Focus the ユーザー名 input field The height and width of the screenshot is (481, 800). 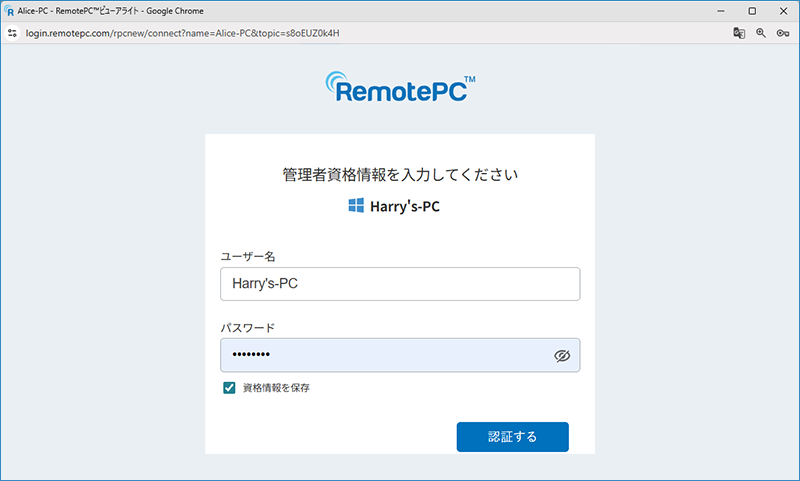[400, 284]
